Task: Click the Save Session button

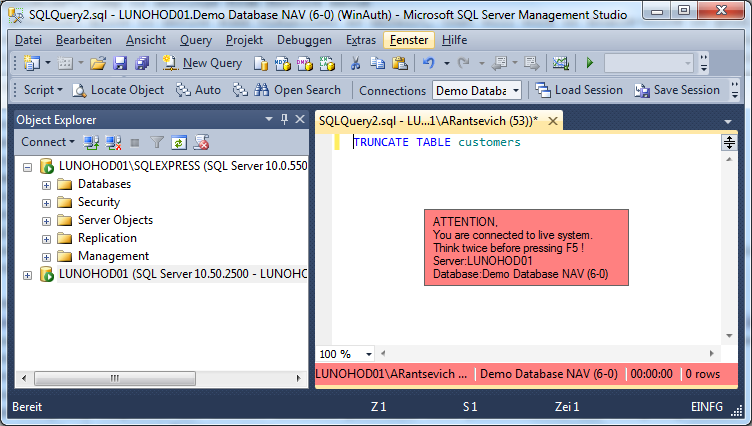Action: (x=677, y=90)
